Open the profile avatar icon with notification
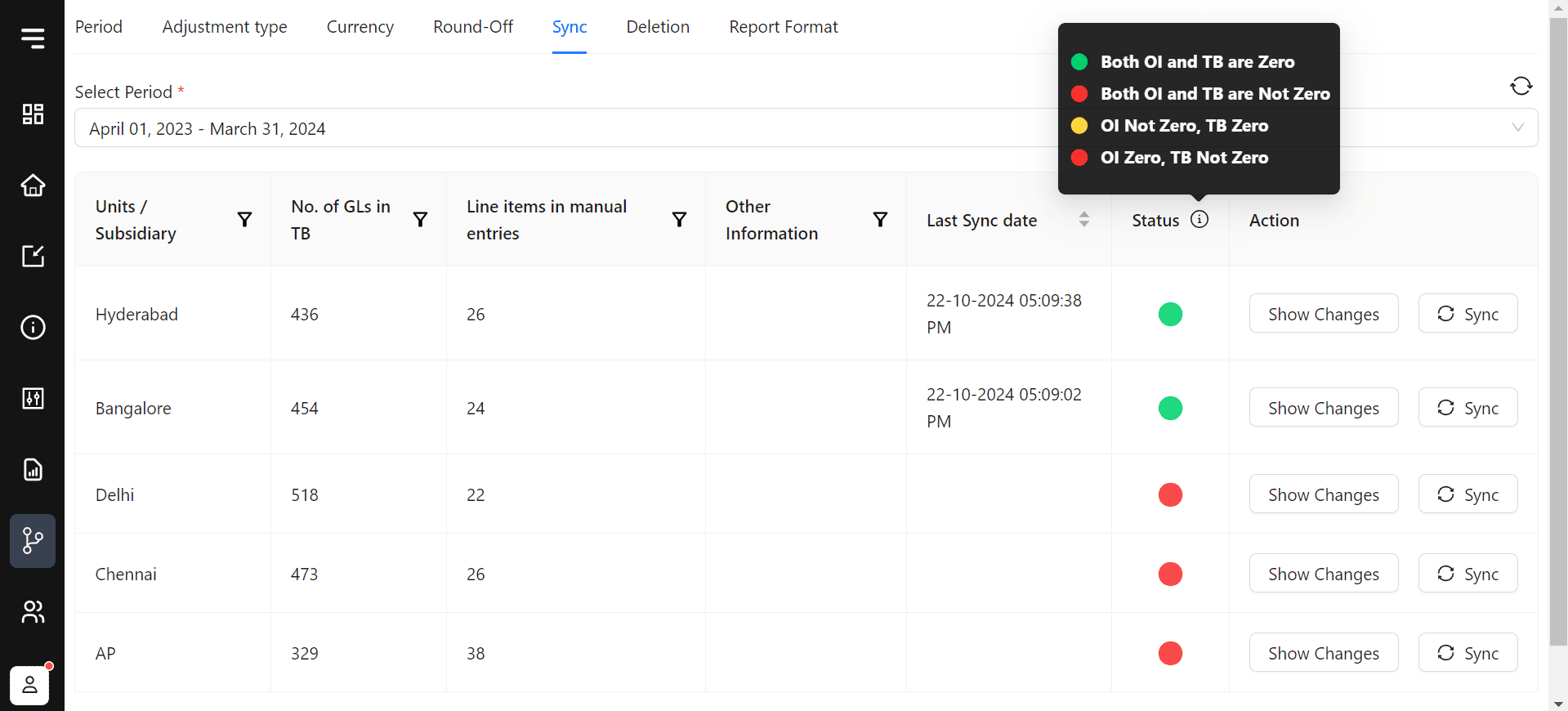 (30, 684)
